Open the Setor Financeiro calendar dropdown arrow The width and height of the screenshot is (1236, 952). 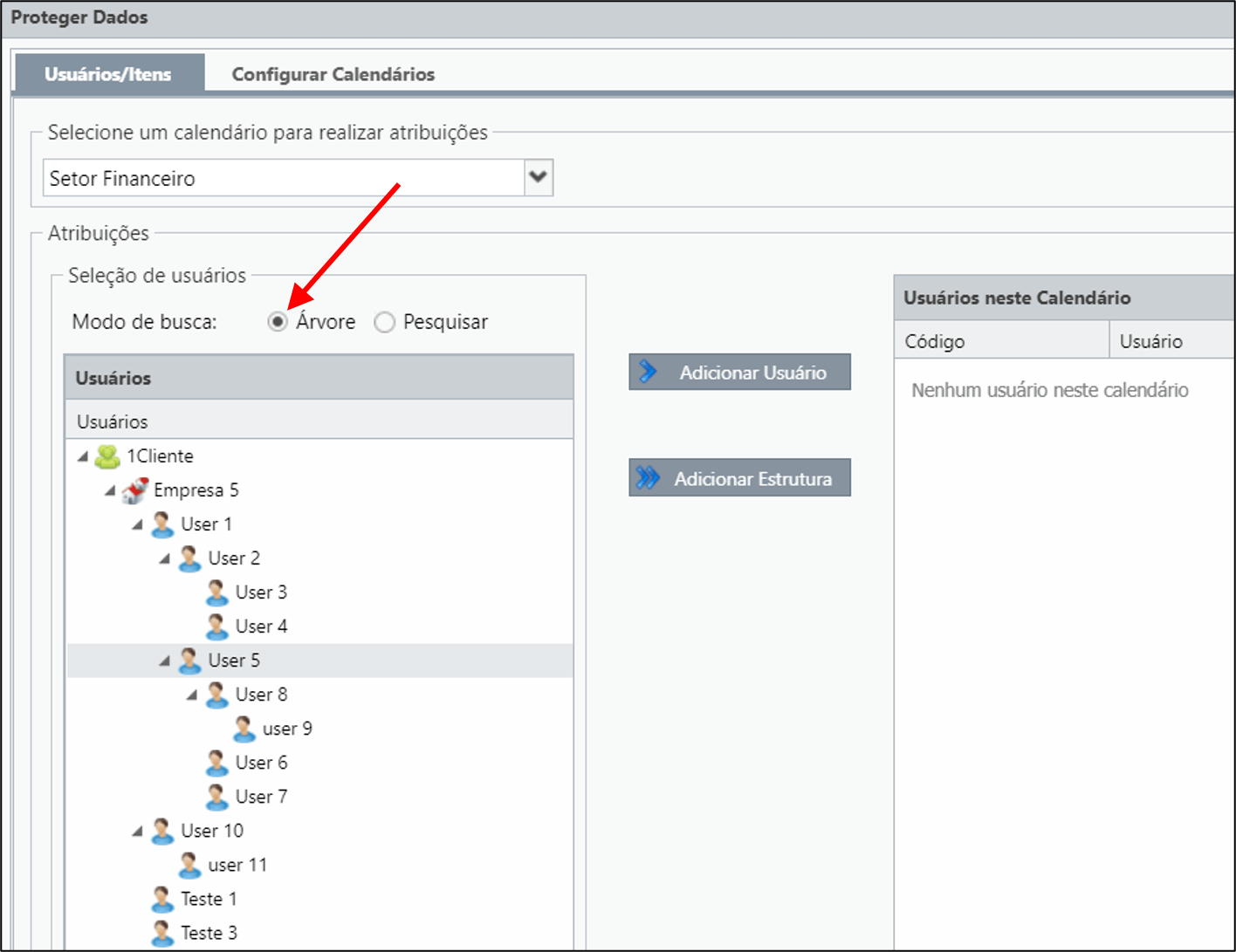(539, 177)
